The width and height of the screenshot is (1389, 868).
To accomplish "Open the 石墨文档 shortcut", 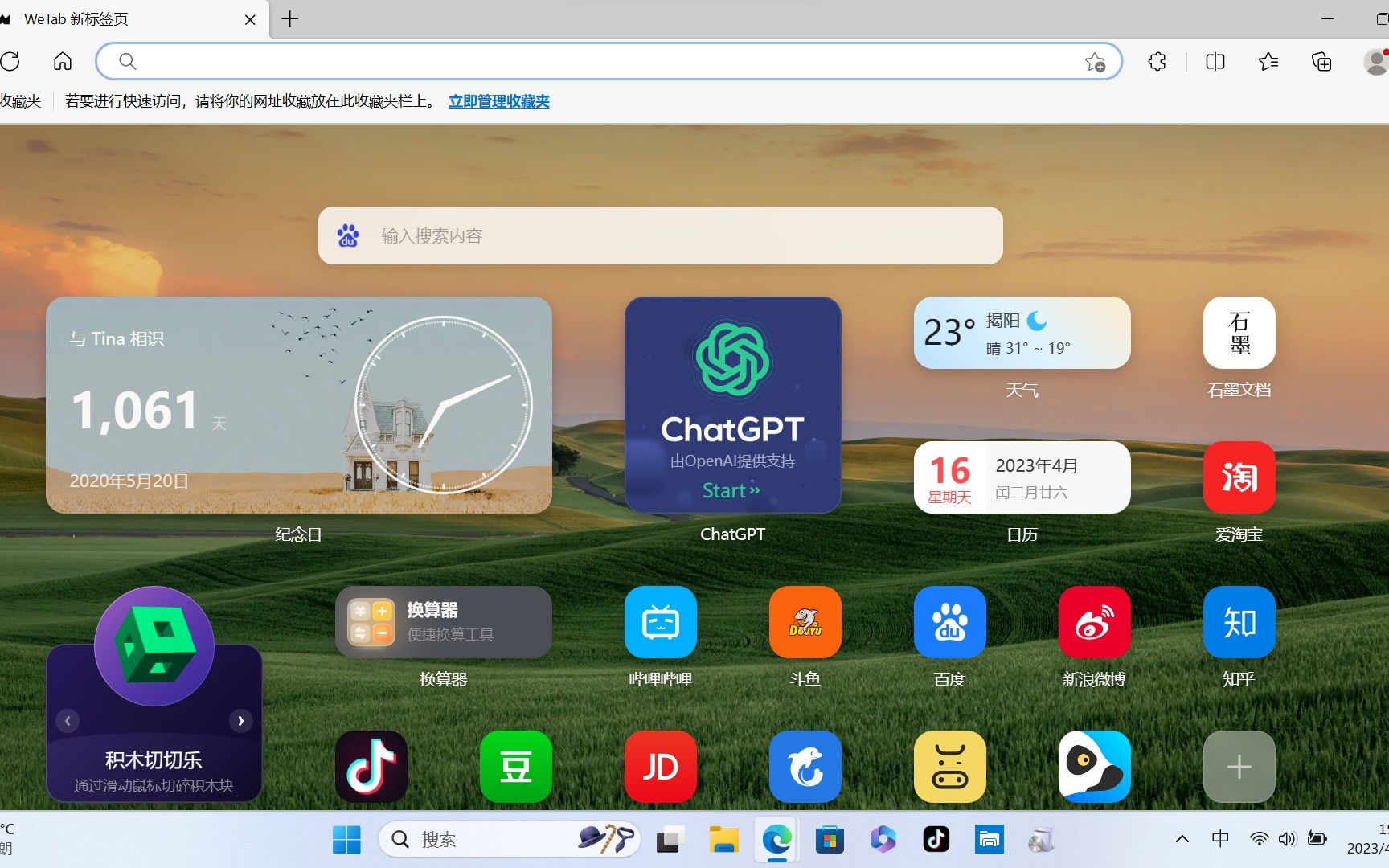I will 1238,332.
